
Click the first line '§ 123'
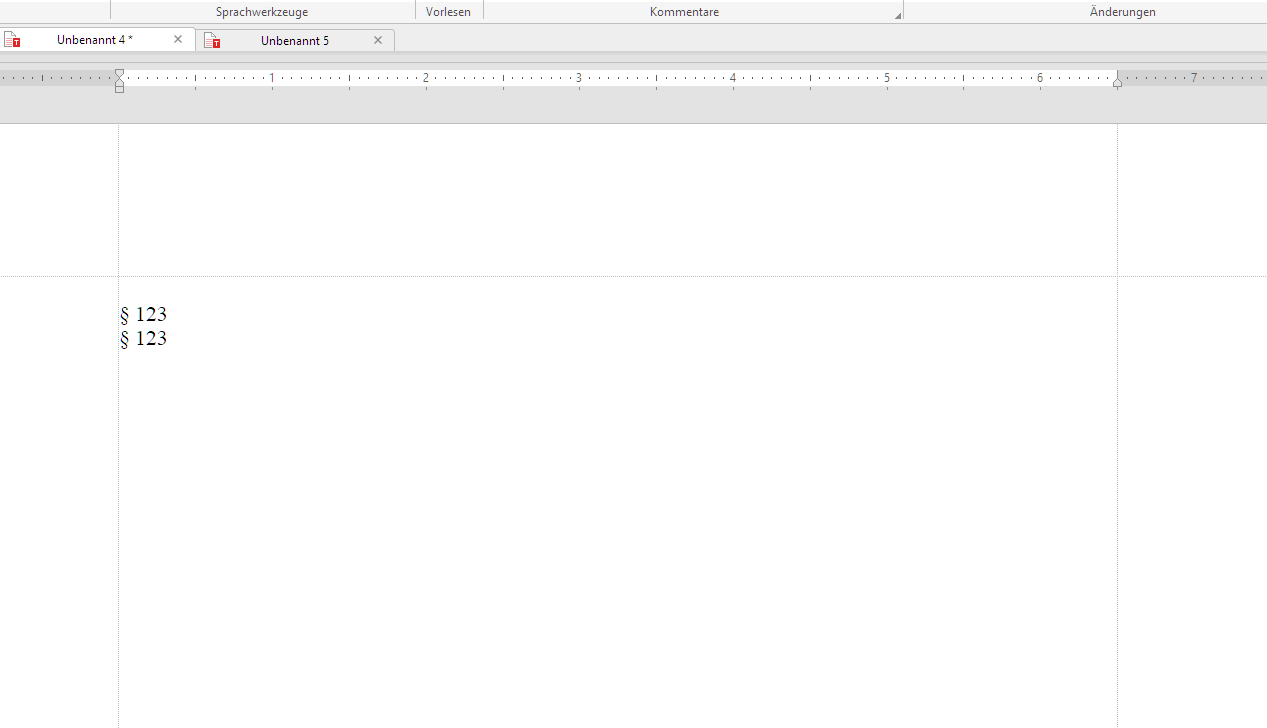coord(143,315)
